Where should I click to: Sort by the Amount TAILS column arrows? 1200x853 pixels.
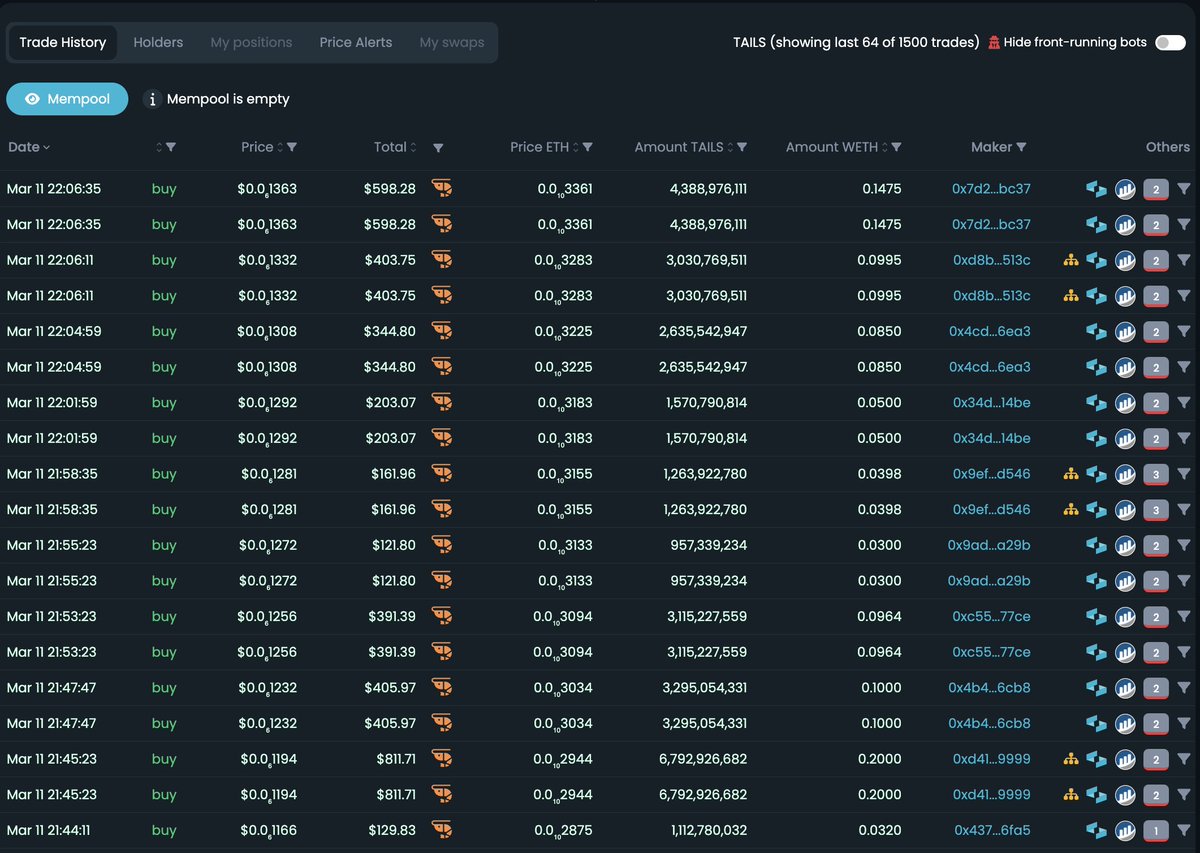pos(730,147)
